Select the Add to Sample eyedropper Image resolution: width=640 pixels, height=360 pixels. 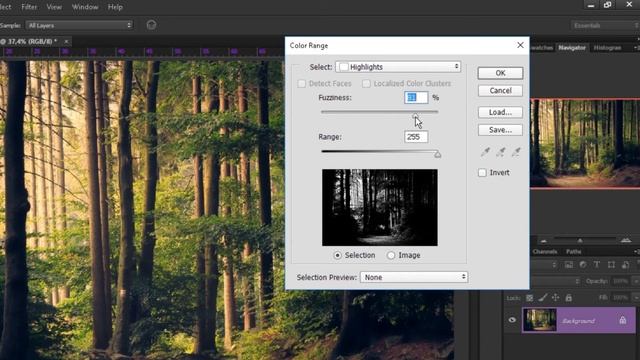click(500, 152)
